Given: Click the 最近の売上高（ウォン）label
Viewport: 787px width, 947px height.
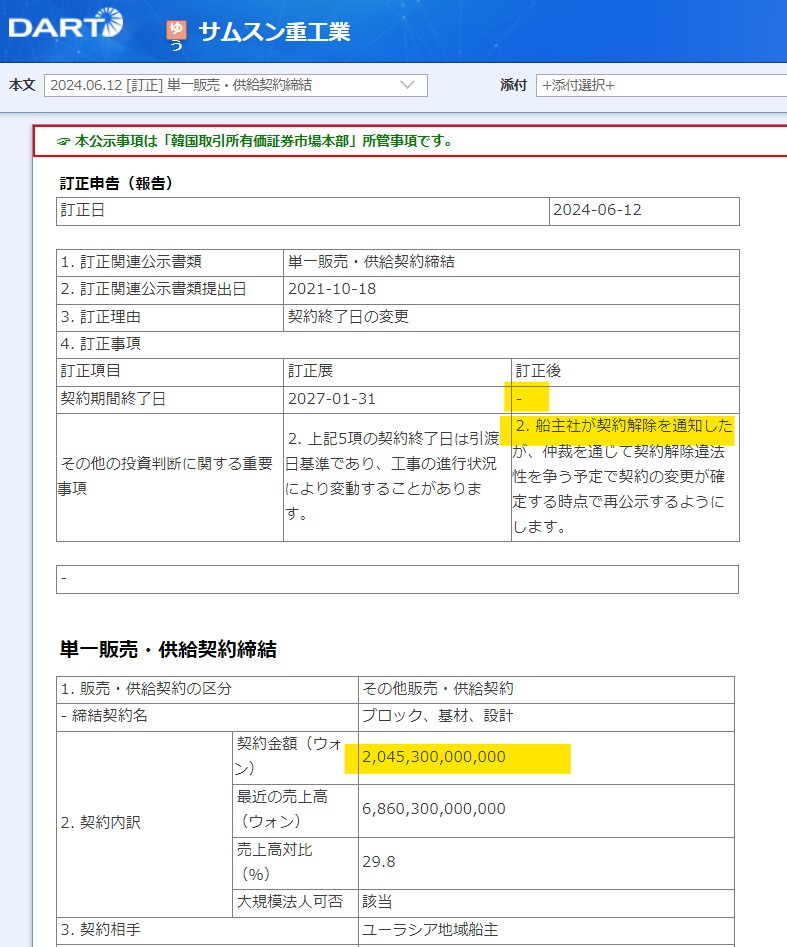Looking at the screenshot, I should pyautogui.click(x=282, y=809).
